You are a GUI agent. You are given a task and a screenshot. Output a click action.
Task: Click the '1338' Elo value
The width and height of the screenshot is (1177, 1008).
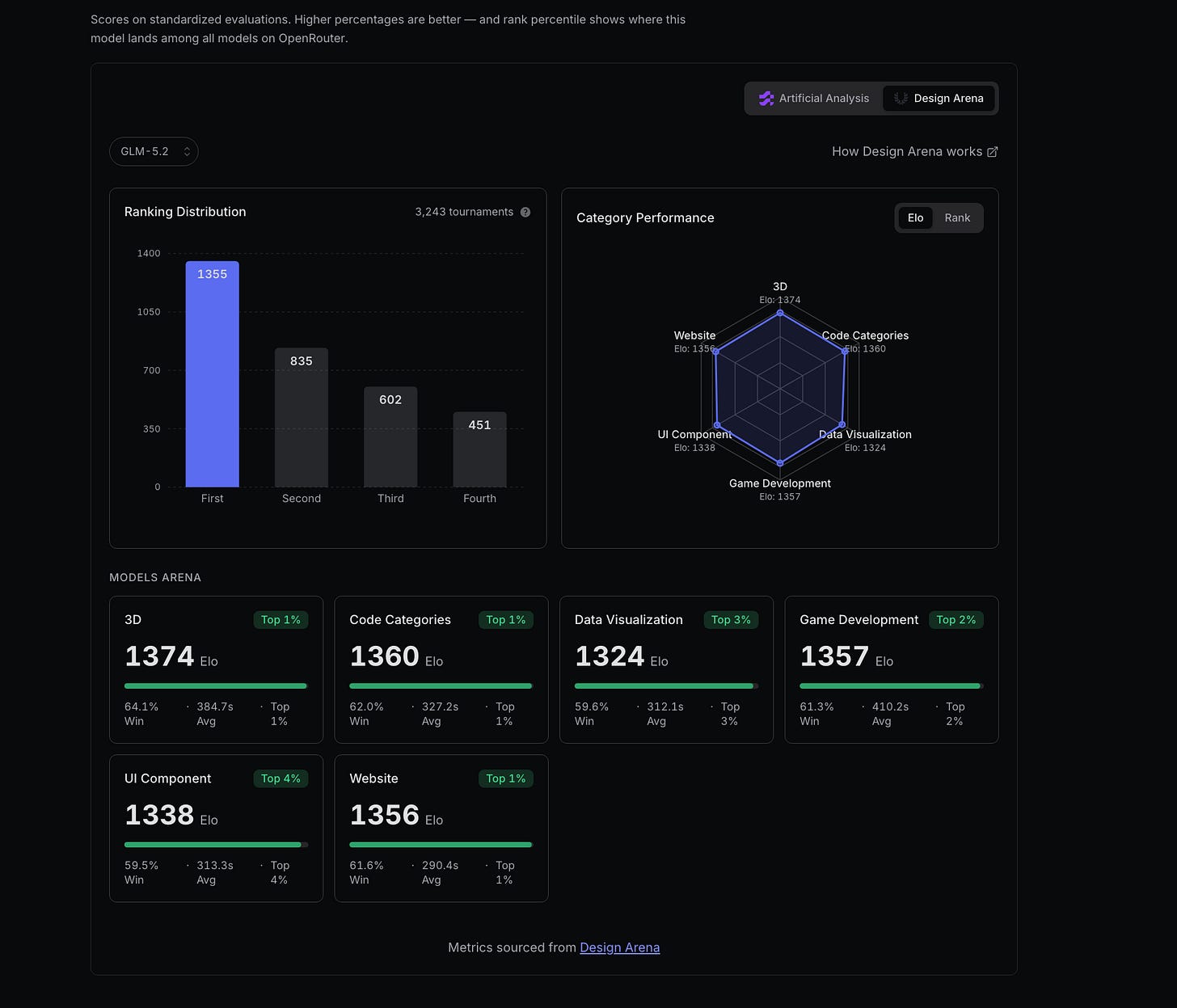(159, 815)
